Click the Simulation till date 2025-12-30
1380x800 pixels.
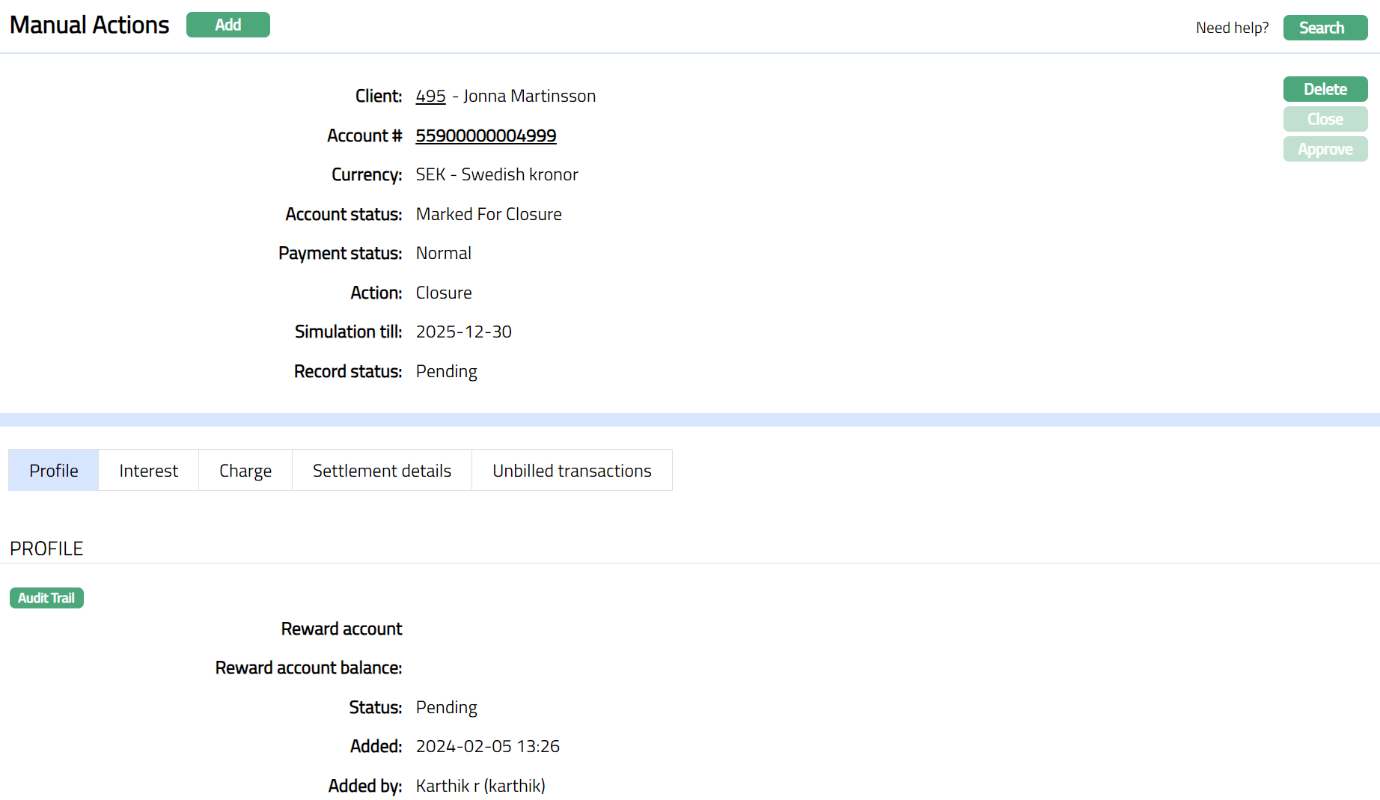[464, 332]
